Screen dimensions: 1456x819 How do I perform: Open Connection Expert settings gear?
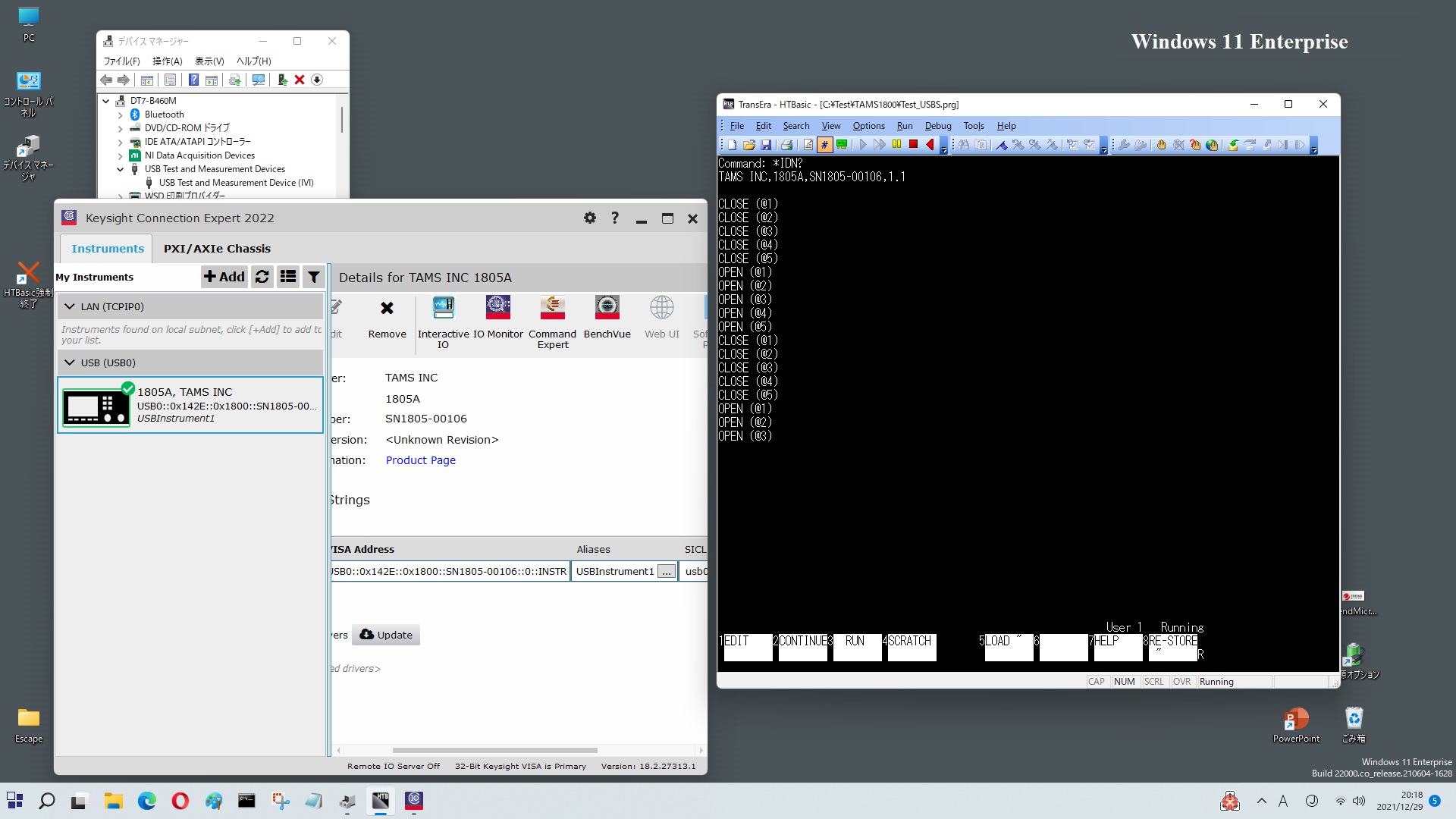[590, 218]
